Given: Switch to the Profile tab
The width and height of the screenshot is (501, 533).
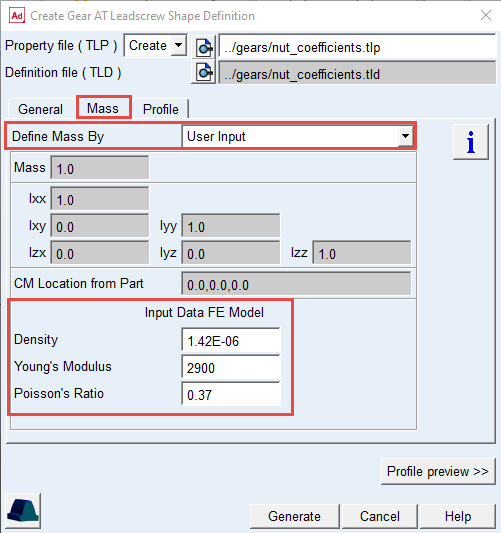Looking at the screenshot, I should (160, 109).
